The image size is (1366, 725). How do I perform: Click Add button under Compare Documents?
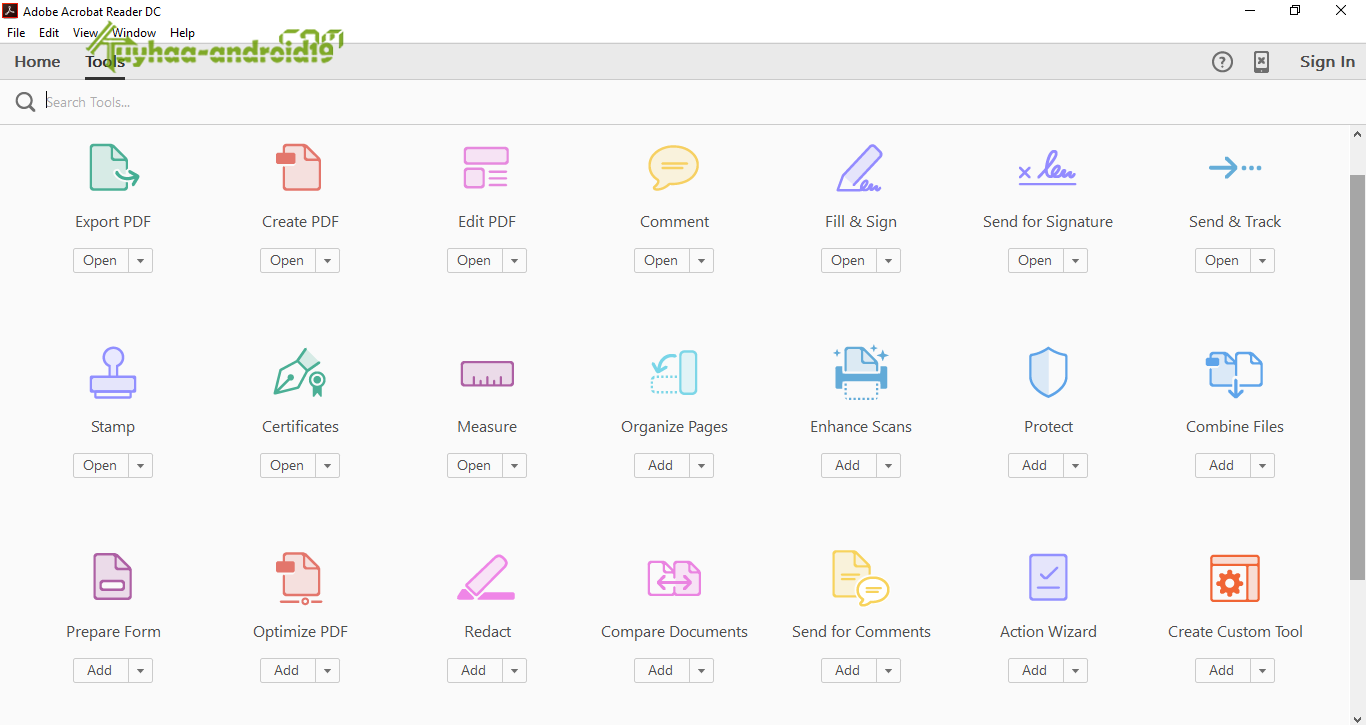(x=661, y=671)
